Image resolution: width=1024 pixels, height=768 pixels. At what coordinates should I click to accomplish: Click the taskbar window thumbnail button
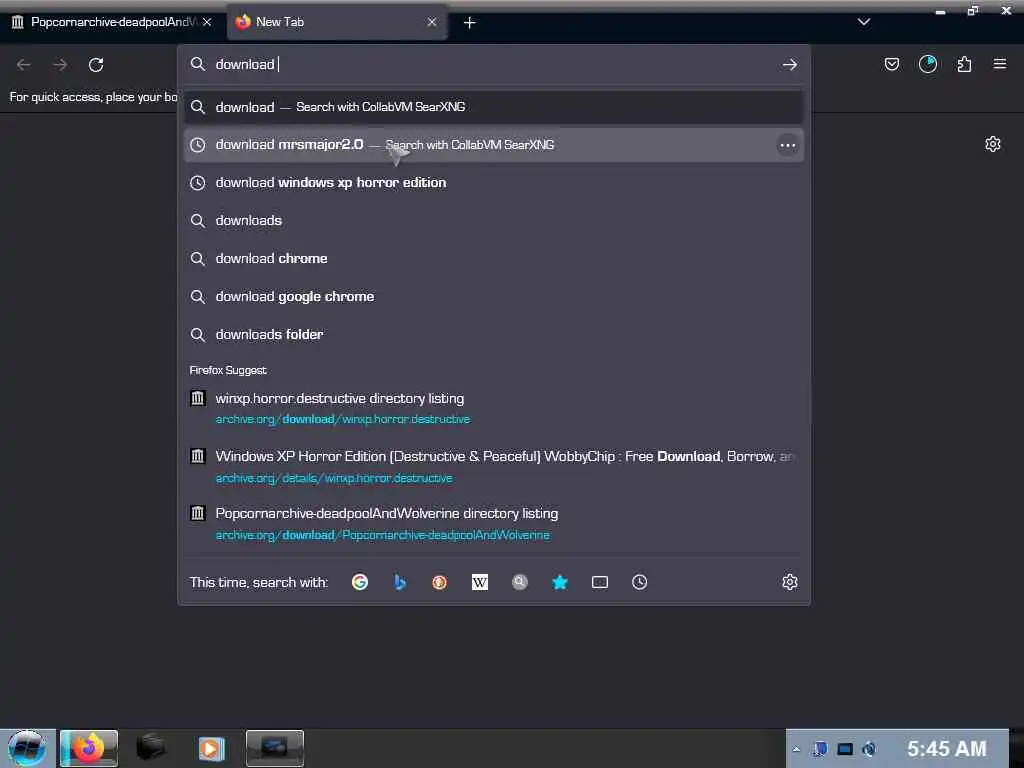click(x=275, y=748)
